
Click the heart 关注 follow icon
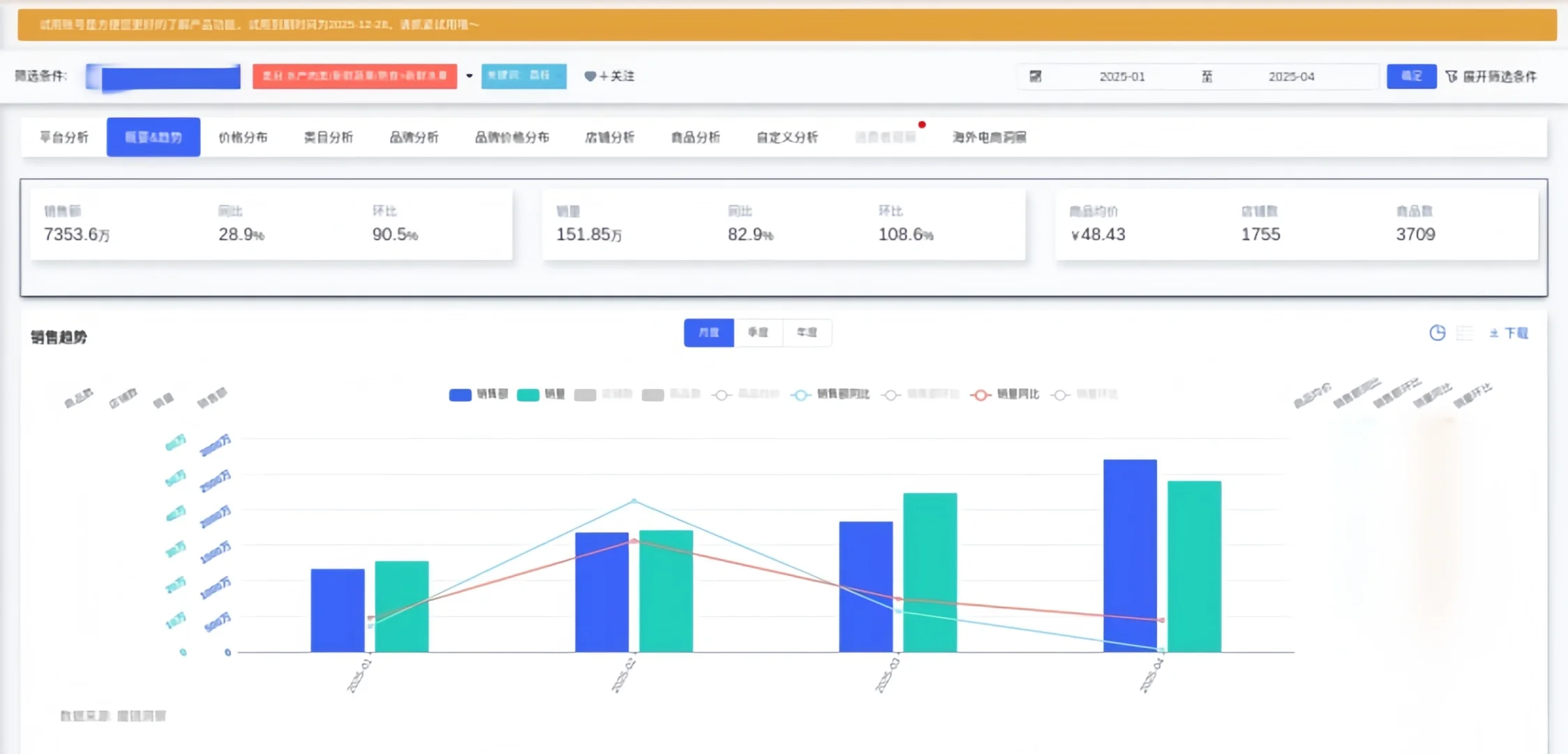point(590,76)
